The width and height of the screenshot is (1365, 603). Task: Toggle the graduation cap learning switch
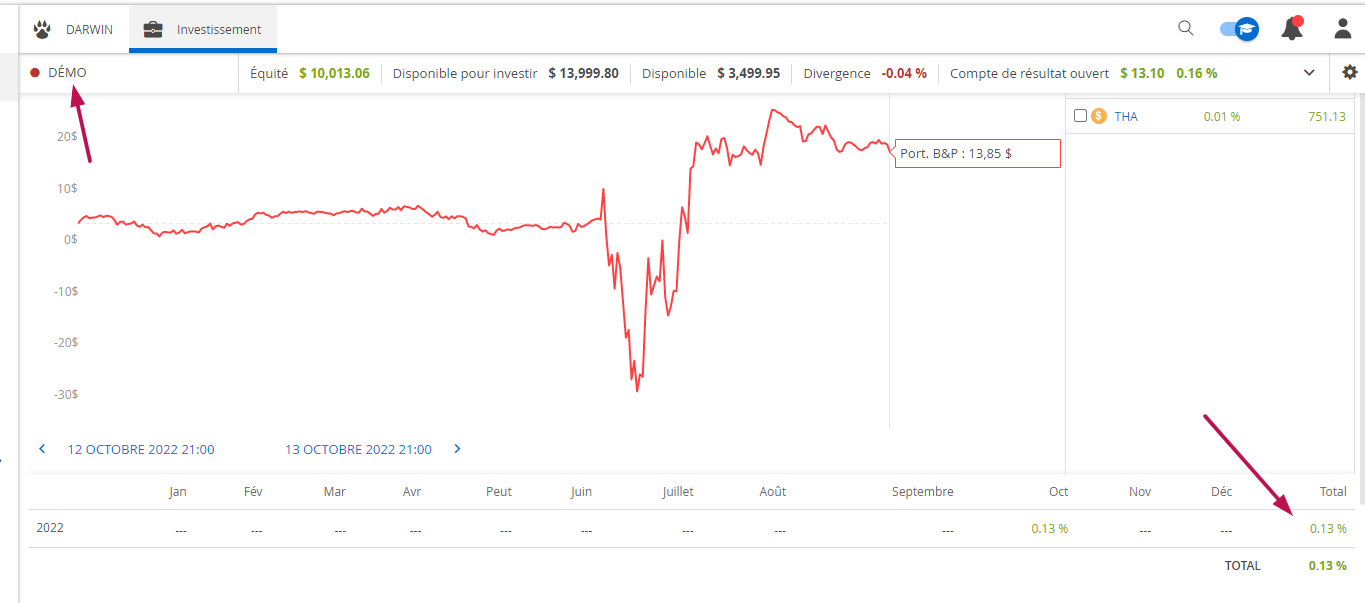click(x=1239, y=29)
